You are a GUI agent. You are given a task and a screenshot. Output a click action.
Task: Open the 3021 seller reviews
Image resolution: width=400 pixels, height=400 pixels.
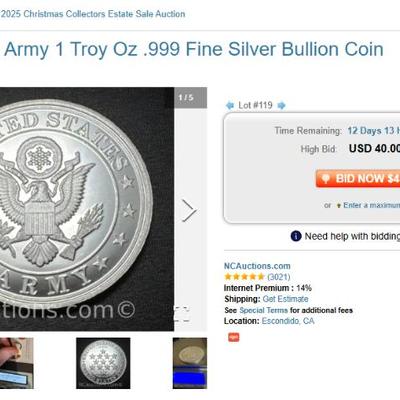[x=279, y=277]
